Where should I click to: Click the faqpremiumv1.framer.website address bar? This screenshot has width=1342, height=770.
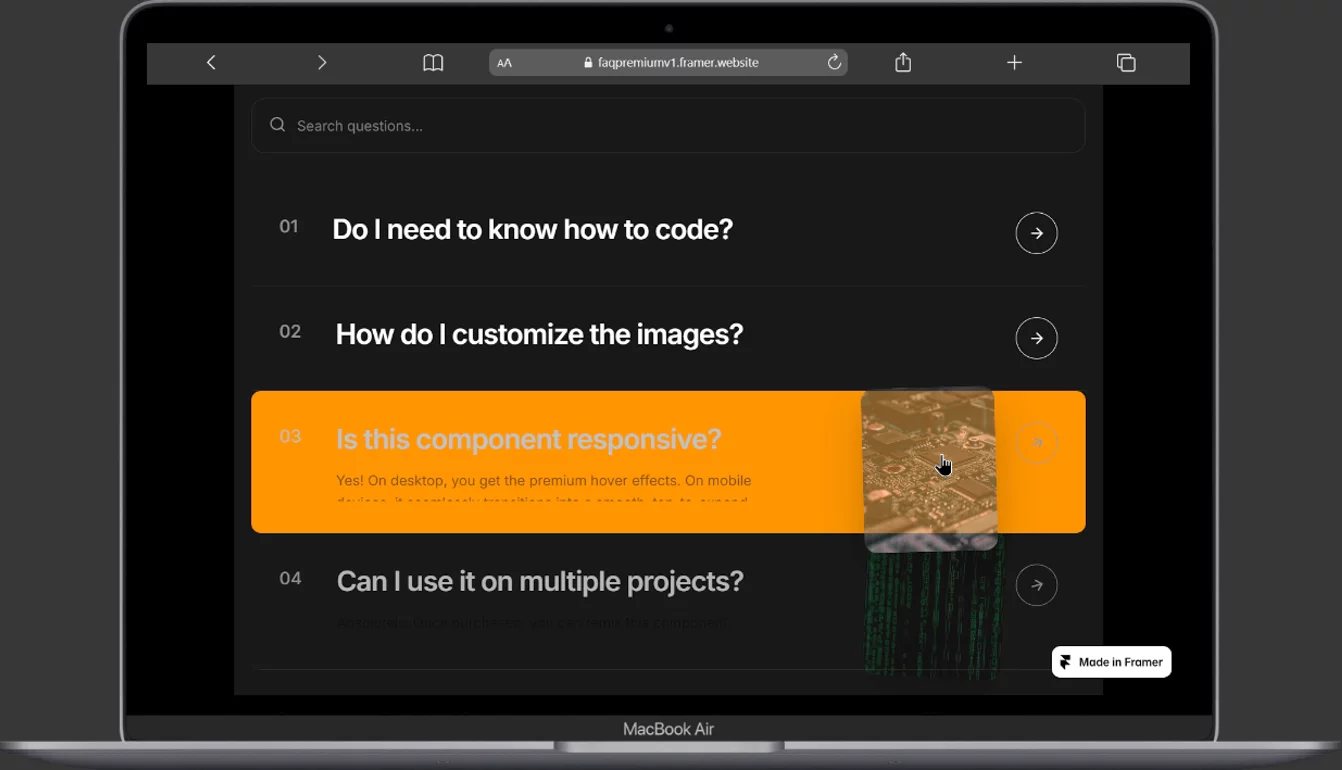click(x=668, y=62)
